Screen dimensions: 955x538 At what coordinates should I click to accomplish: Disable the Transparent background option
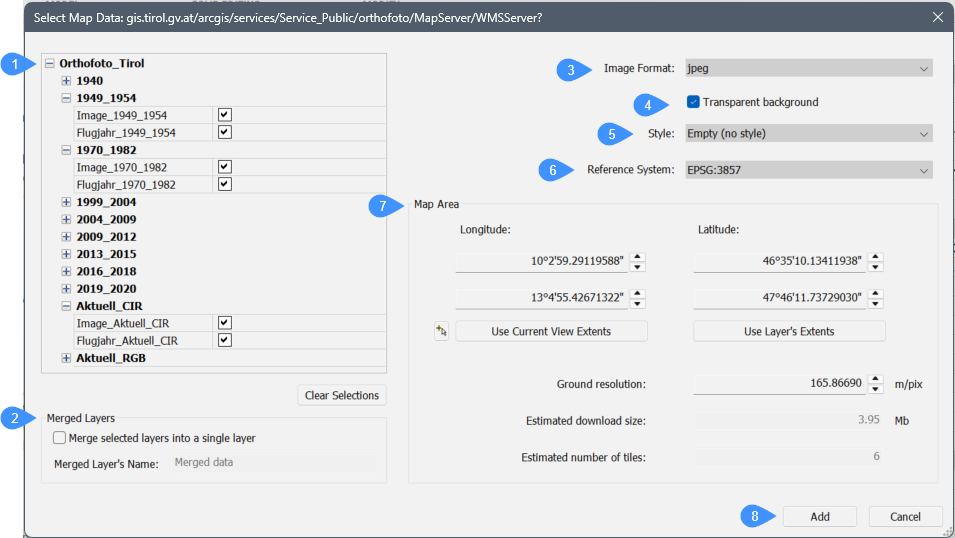click(x=693, y=102)
